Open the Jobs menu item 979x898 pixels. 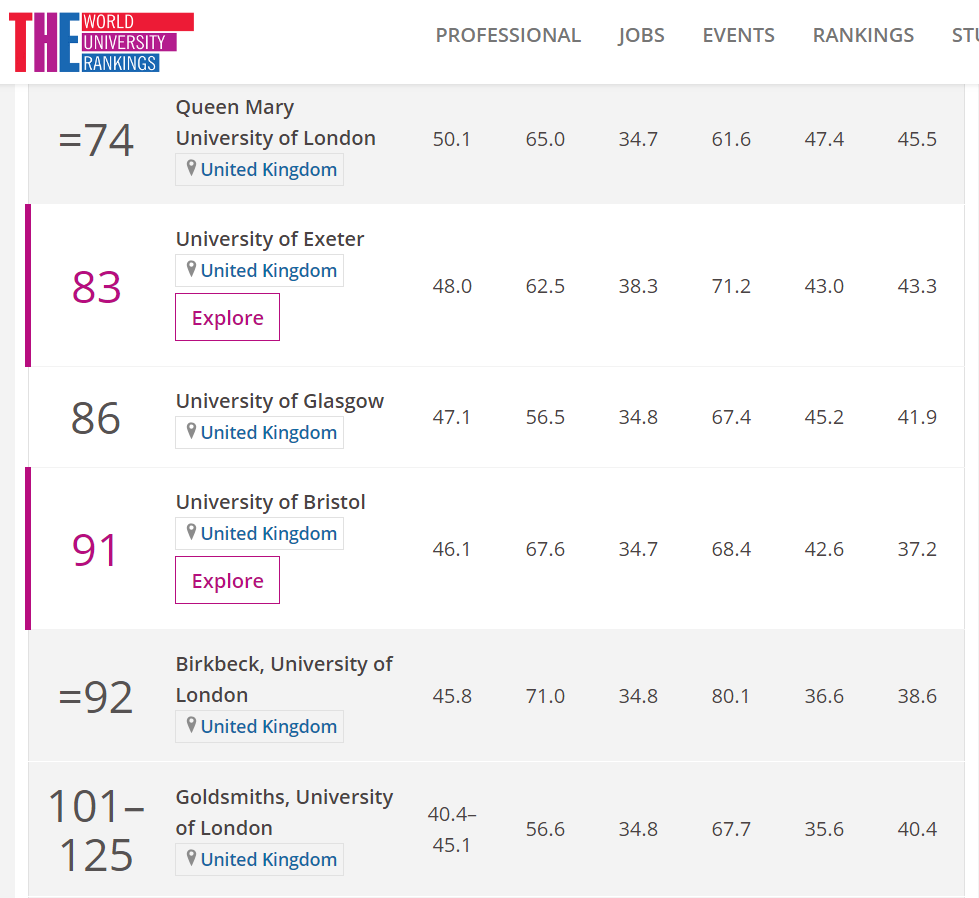(641, 35)
